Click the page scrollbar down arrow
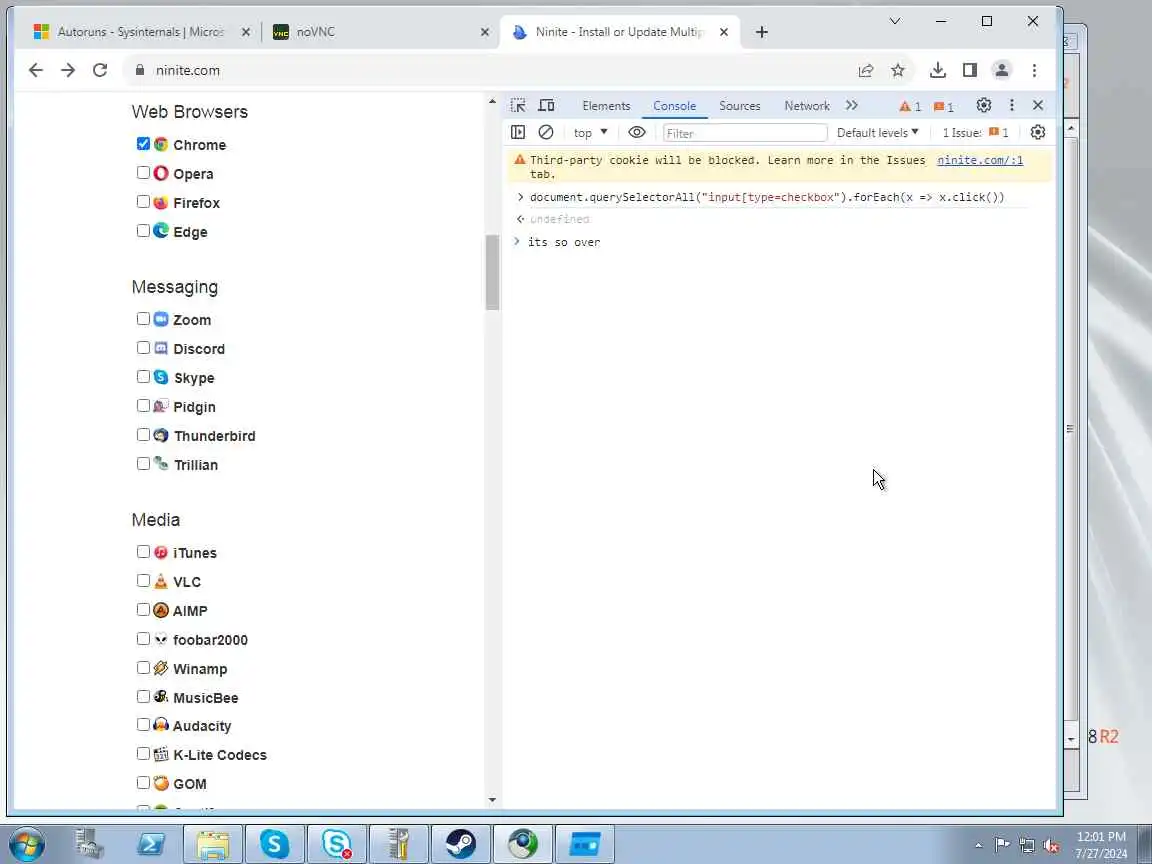 point(492,799)
